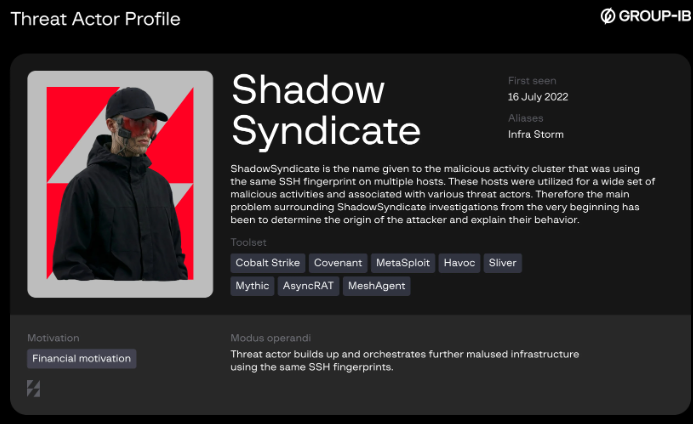Click the small striped emblem below Financial motivation

[x=34, y=388]
